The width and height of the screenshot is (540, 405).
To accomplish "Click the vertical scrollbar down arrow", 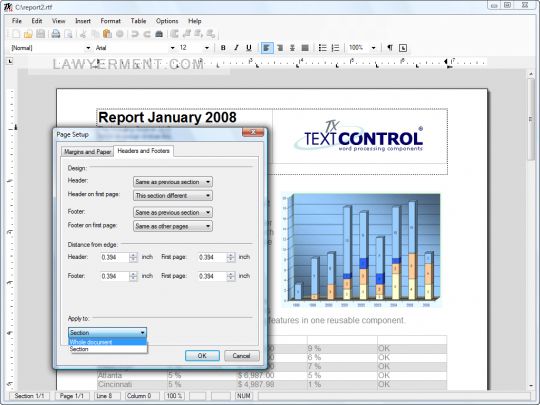I will click(531, 386).
